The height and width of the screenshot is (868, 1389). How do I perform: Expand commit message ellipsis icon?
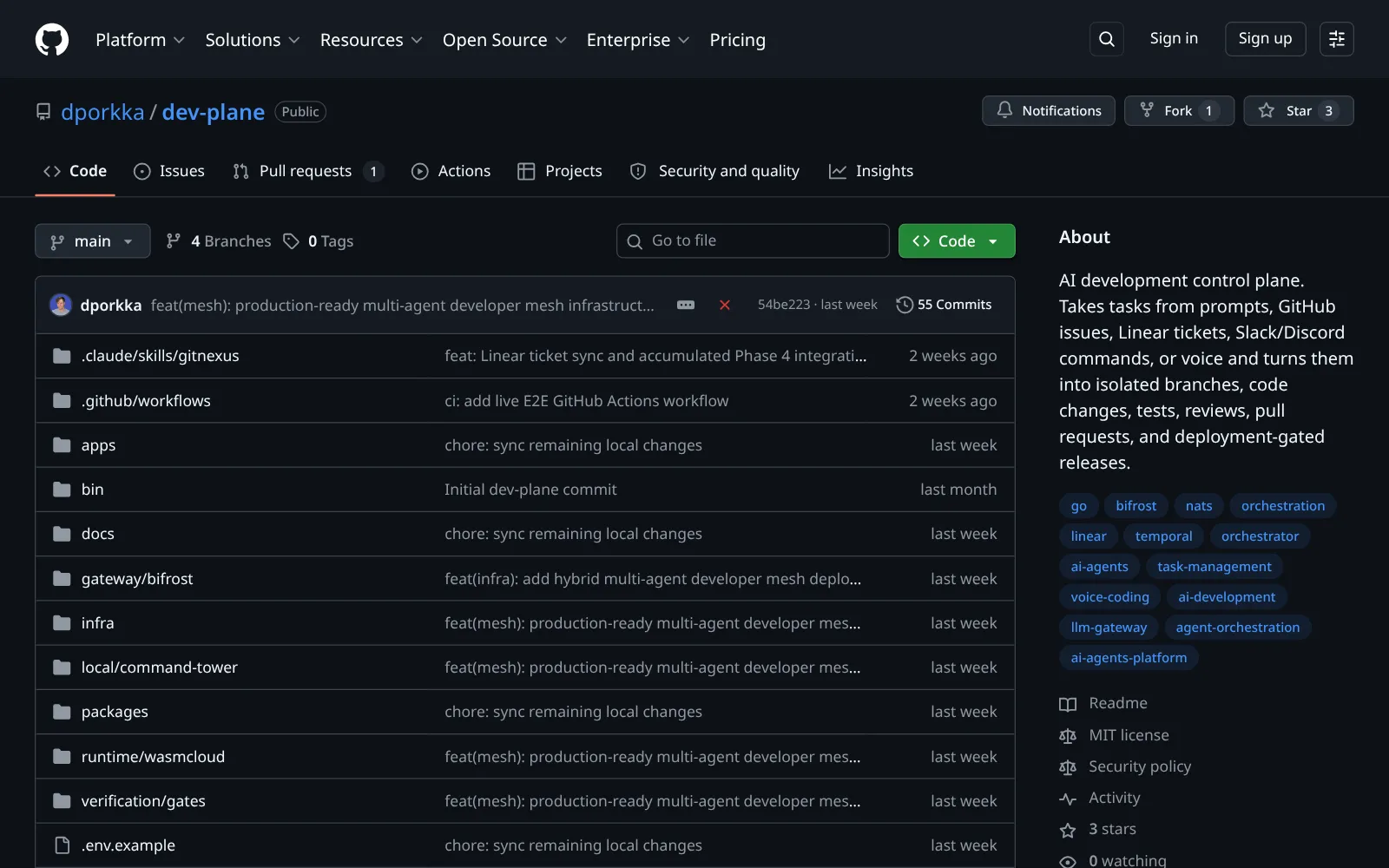686,305
